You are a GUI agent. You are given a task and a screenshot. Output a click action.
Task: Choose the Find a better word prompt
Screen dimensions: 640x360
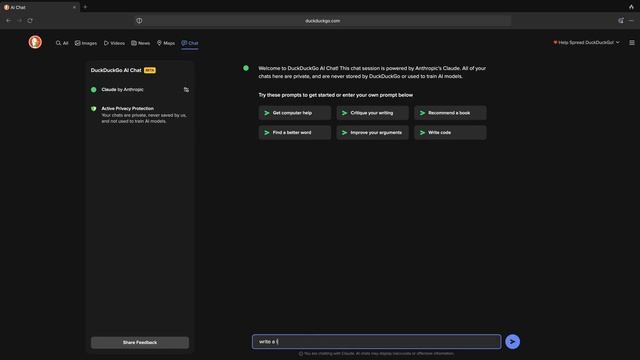(295, 133)
